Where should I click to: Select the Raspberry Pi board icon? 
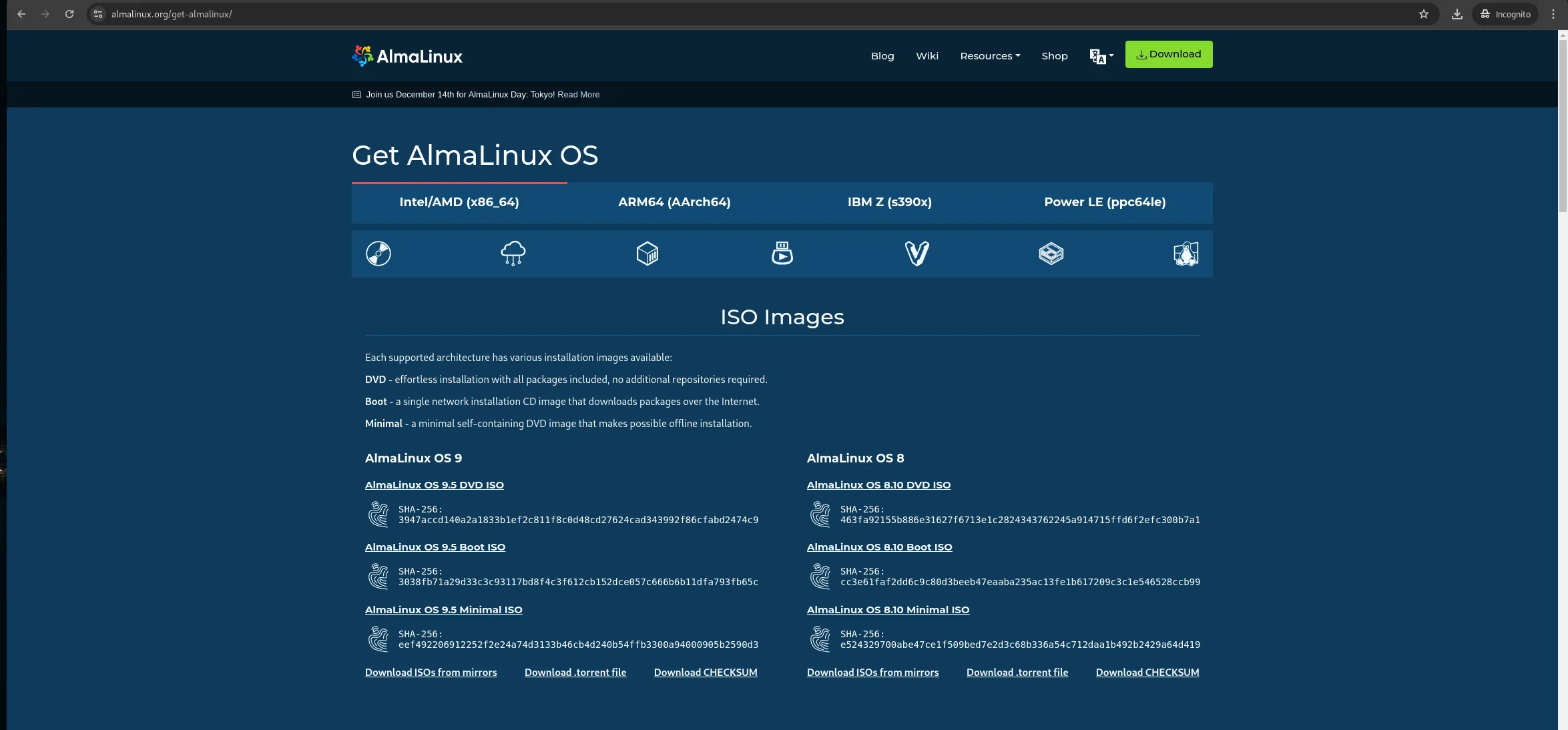pyautogui.click(x=1051, y=254)
